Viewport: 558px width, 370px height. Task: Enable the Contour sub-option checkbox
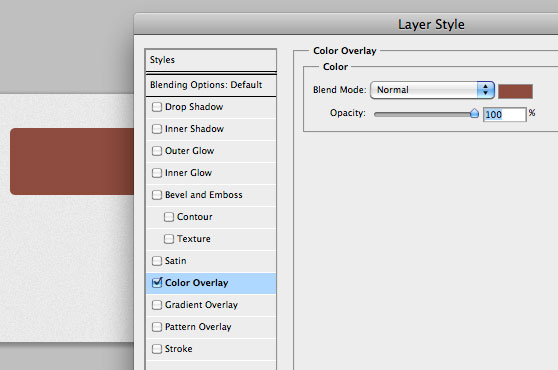coord(169,217)
